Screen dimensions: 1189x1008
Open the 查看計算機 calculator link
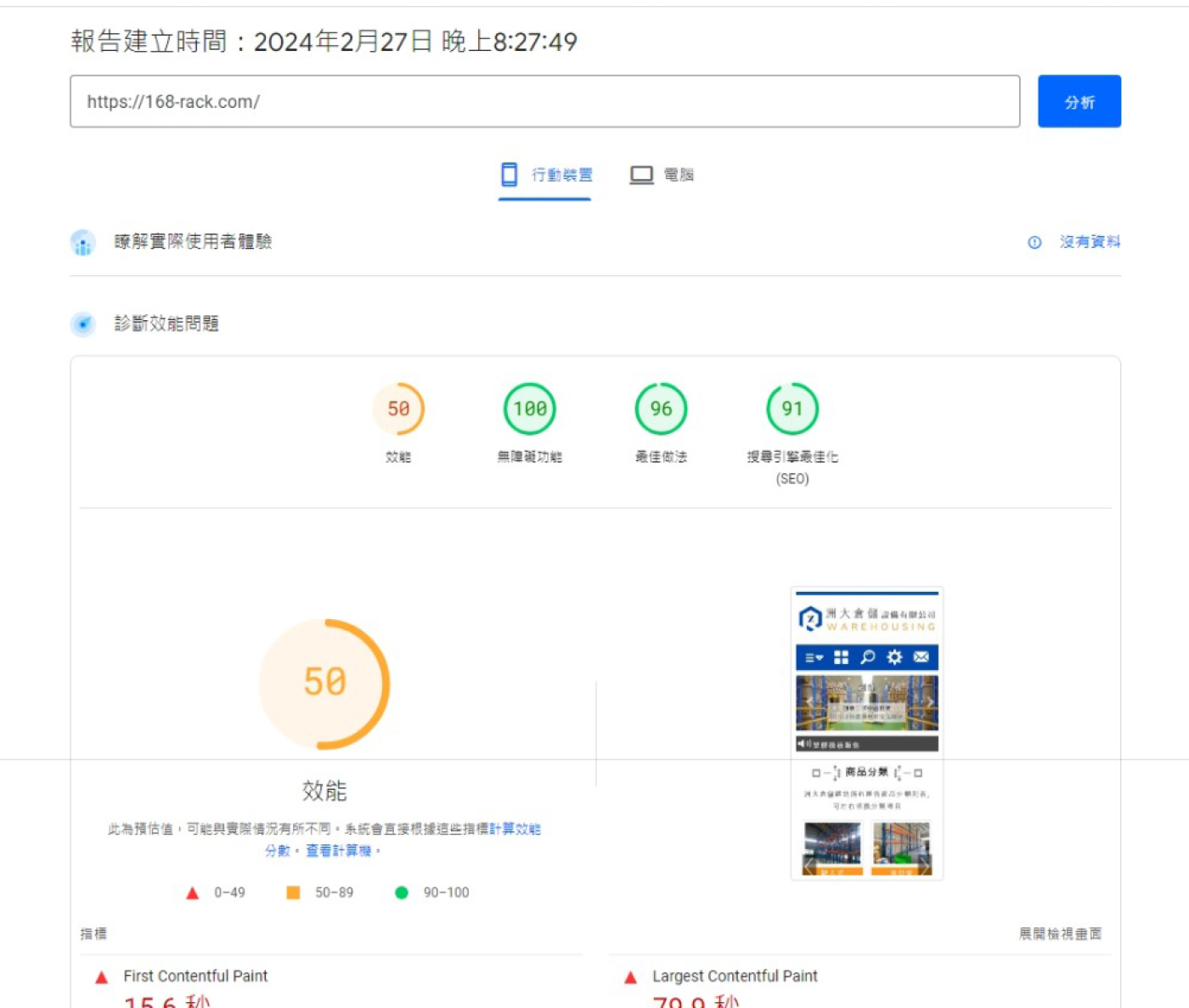click(339, 851)
